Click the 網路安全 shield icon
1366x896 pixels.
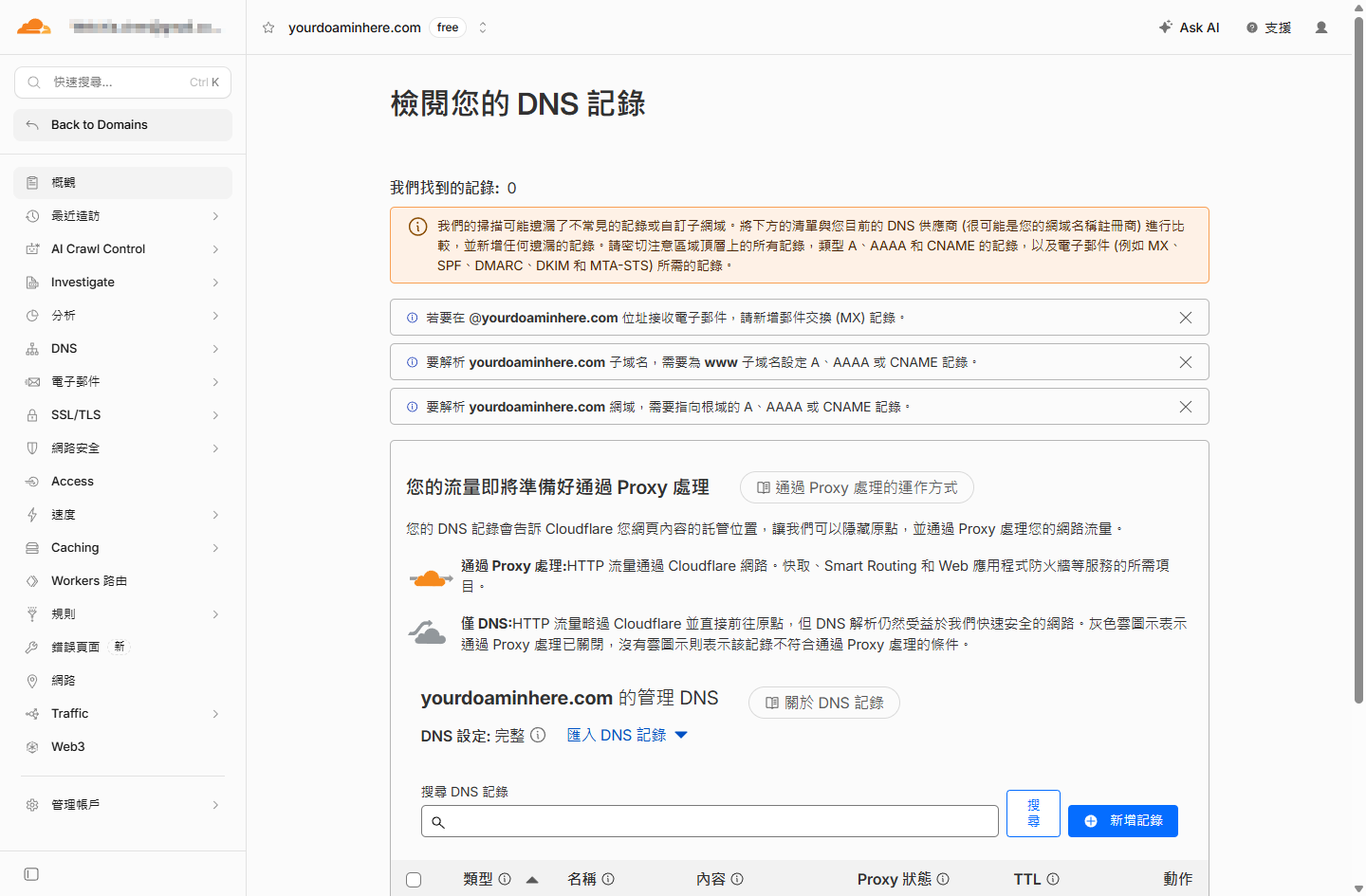(32, 448)
